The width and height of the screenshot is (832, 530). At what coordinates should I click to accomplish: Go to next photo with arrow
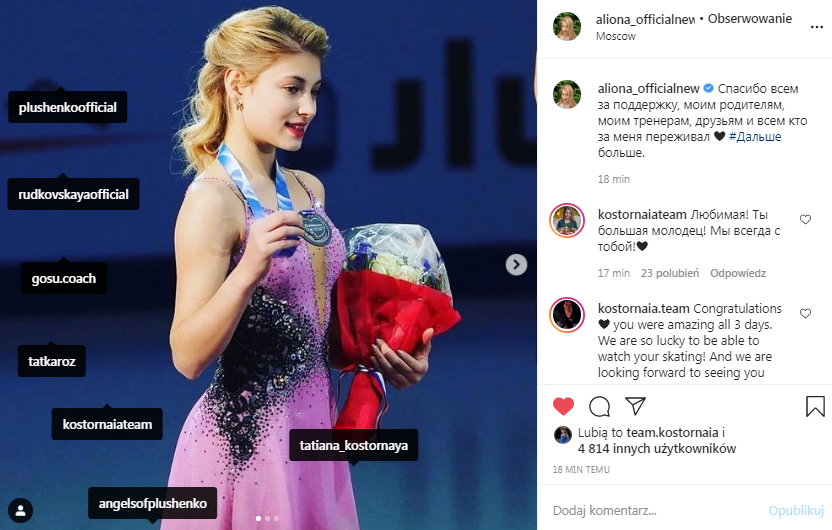pos(516,264)
